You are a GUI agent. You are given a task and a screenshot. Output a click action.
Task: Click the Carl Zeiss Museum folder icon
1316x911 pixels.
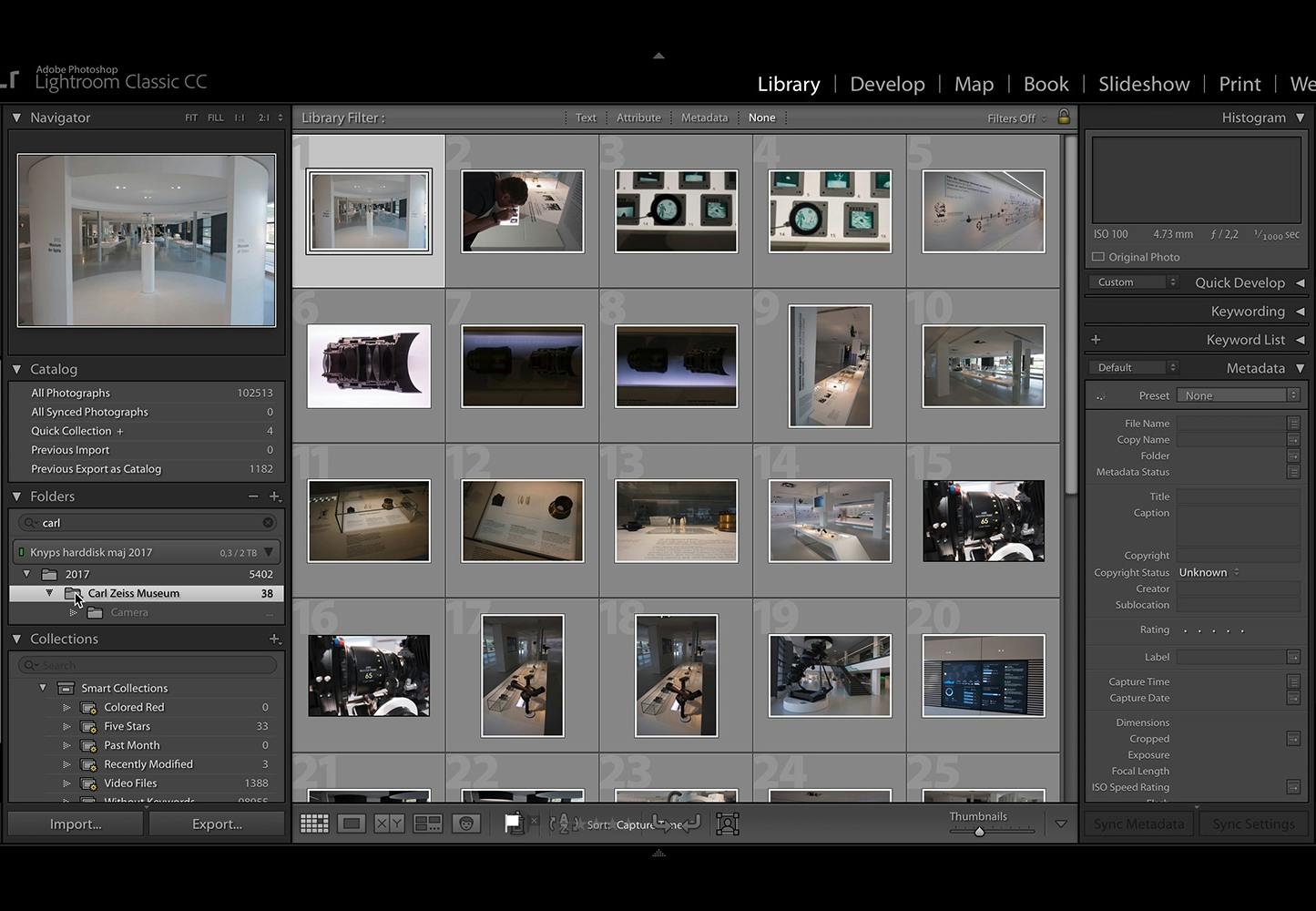tap(73, 593)
